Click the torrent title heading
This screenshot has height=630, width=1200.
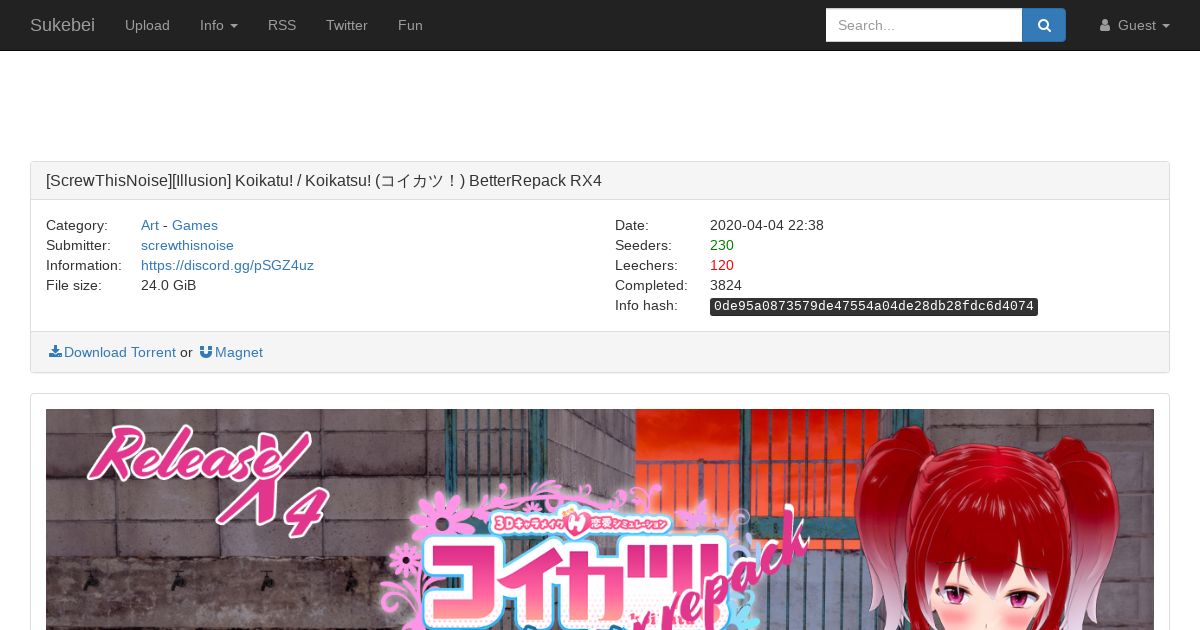(324, 181)
